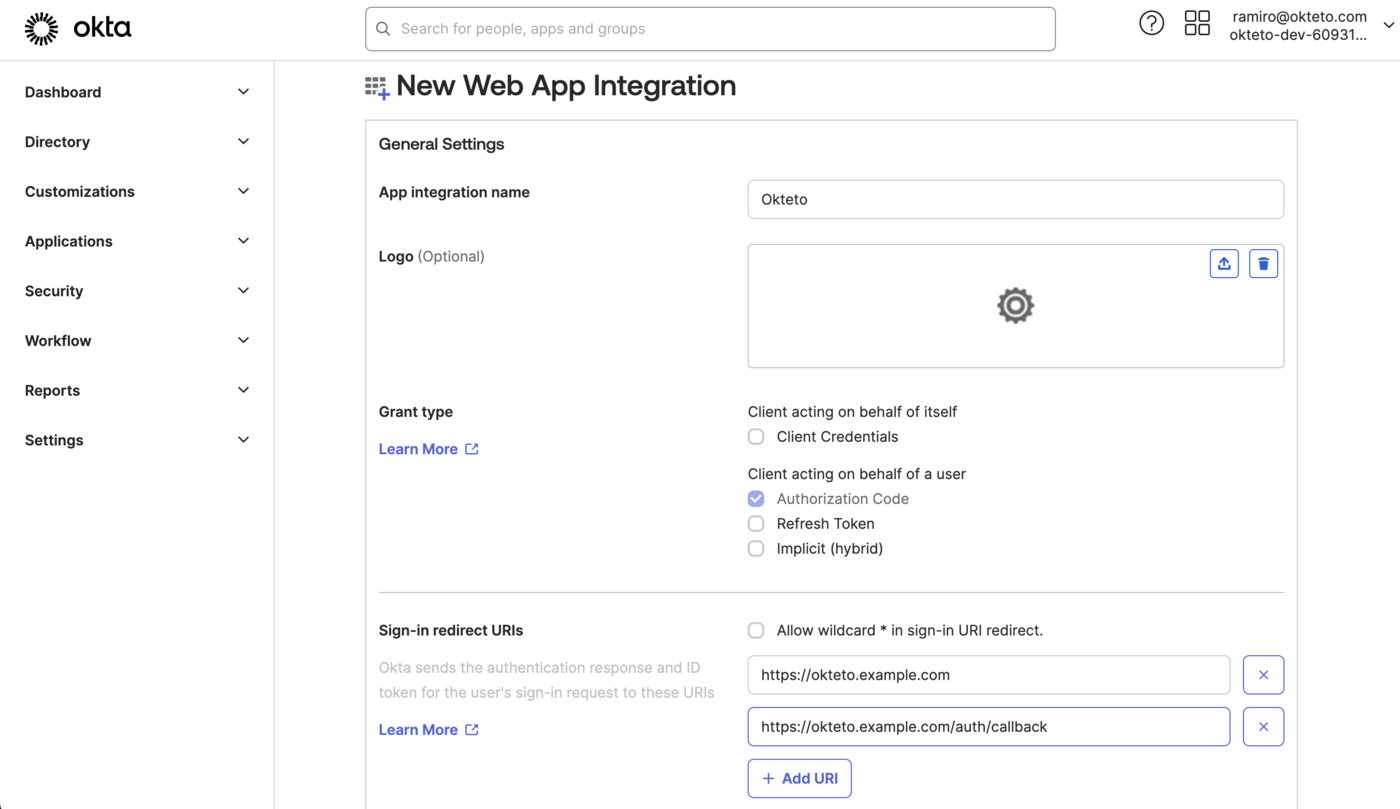Open the help question mark icon
Viewport: 1400px width, 809px height.
[x=1151, y=22]
